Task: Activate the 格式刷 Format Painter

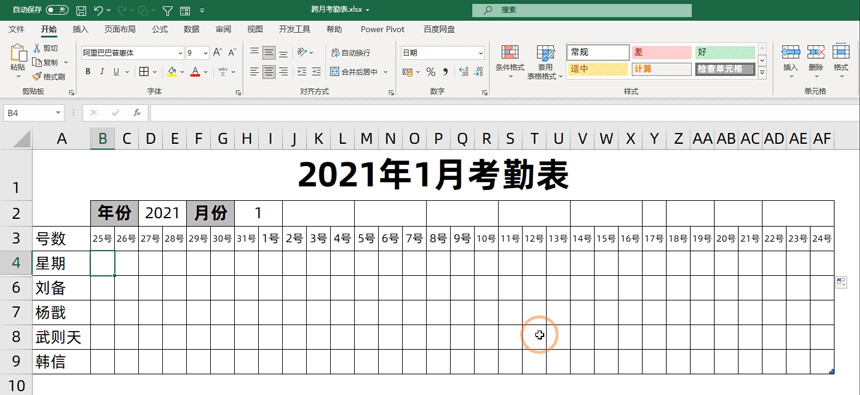Action: (49, 77)
